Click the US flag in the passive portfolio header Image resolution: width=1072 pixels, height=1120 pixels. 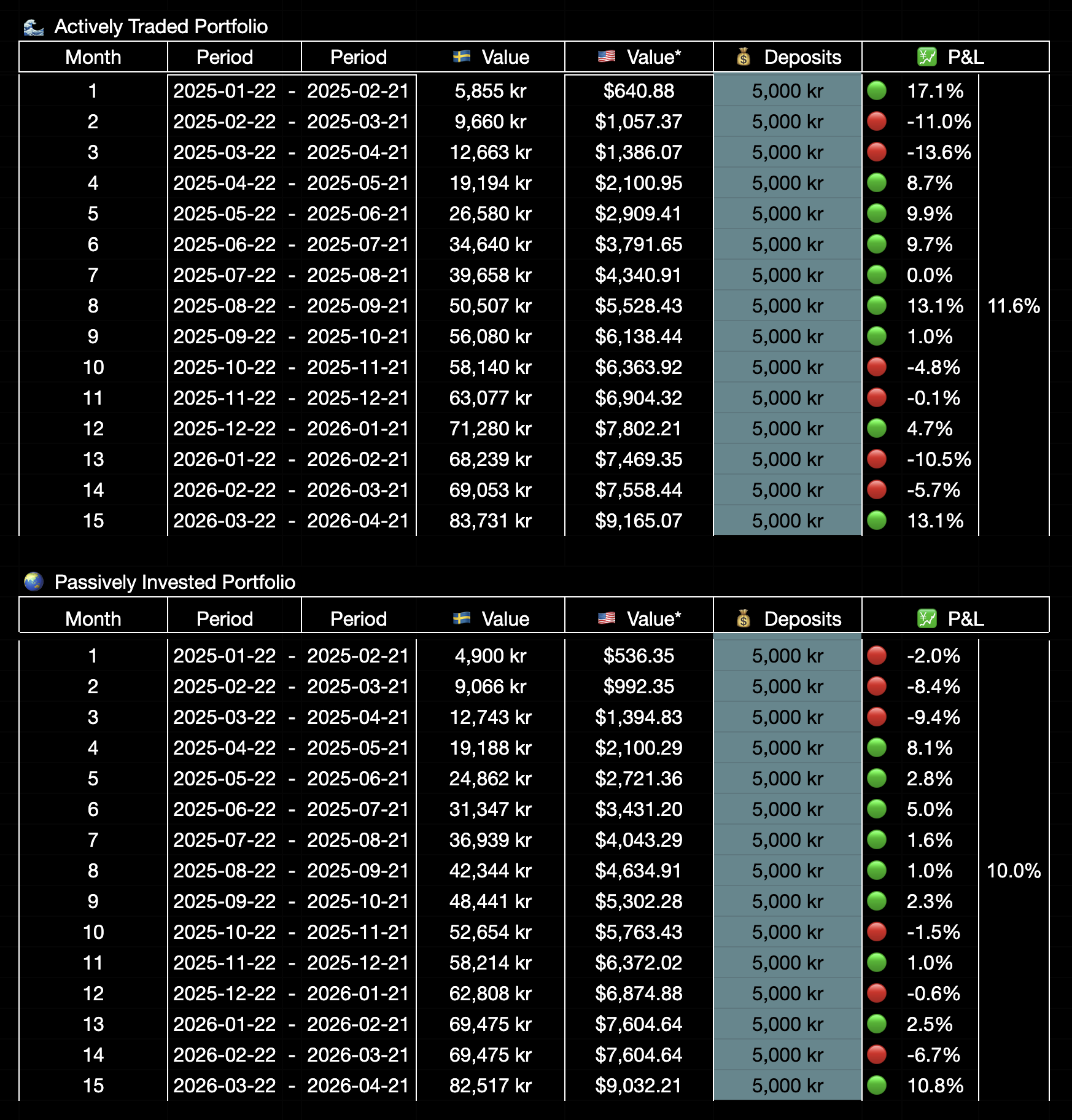[x=607, y=618]
